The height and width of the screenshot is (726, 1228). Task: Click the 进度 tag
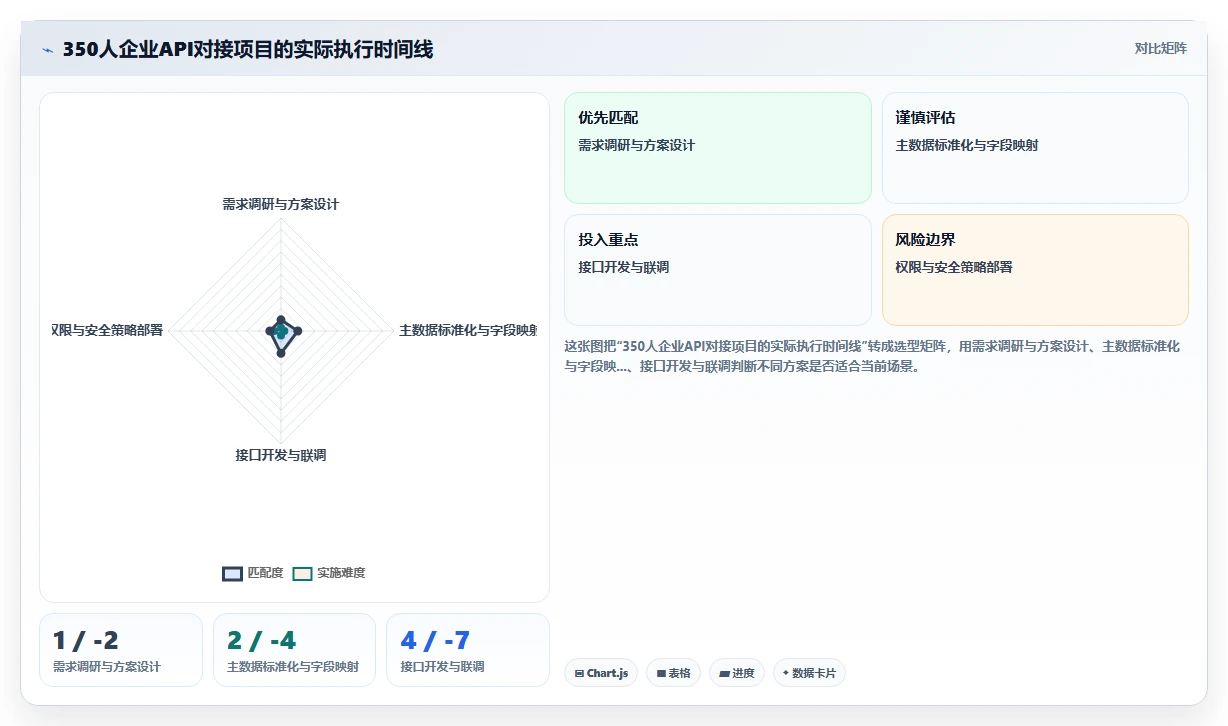737,673
